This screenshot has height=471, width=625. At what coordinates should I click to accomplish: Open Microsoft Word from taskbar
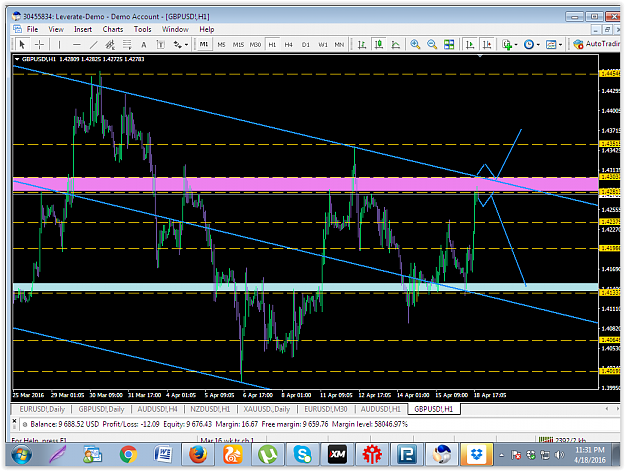163,455
